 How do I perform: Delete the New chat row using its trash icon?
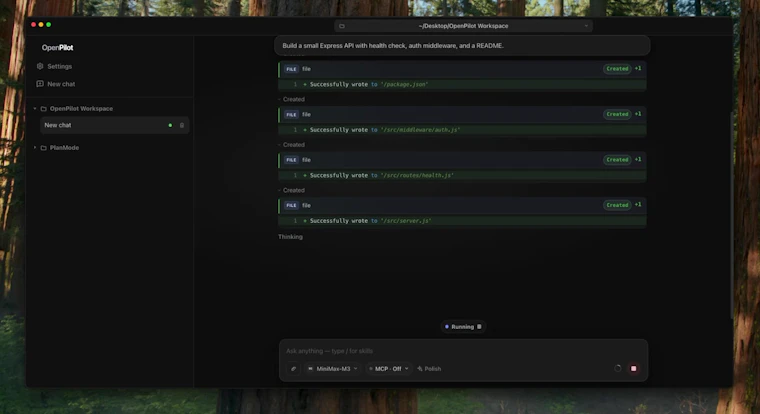[182, 125]
